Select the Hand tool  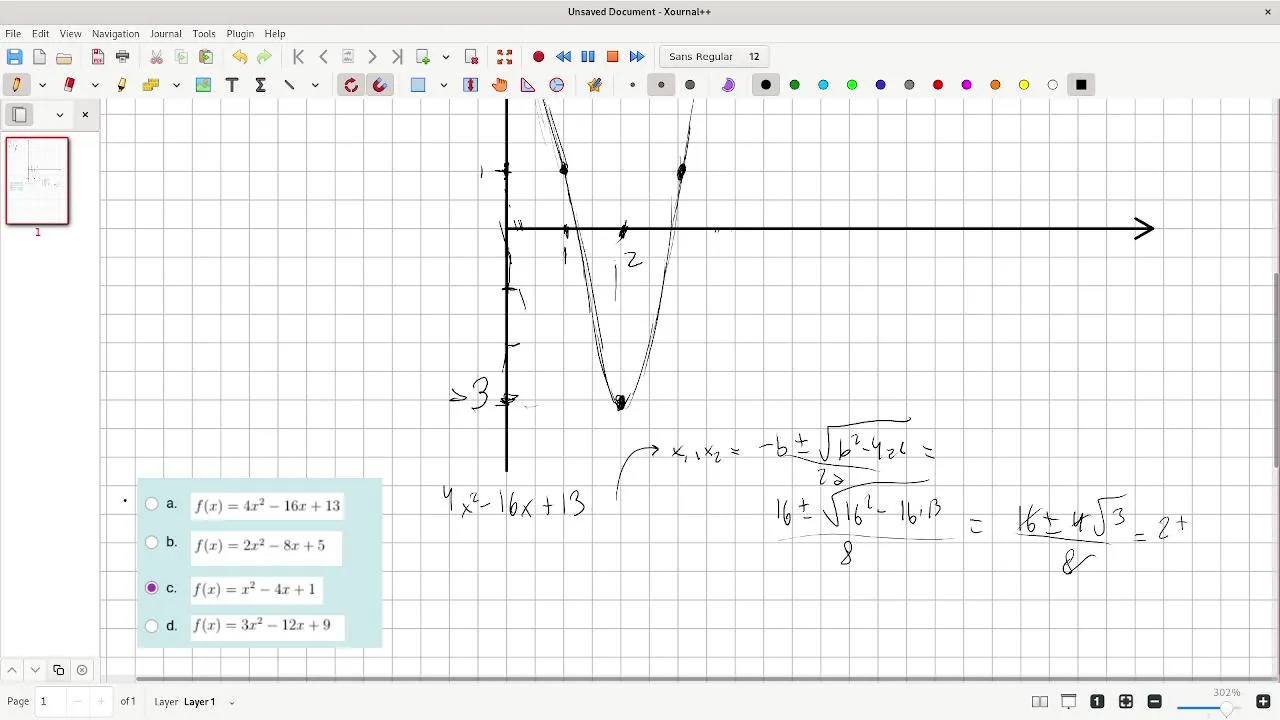click(x=500, y=85)
